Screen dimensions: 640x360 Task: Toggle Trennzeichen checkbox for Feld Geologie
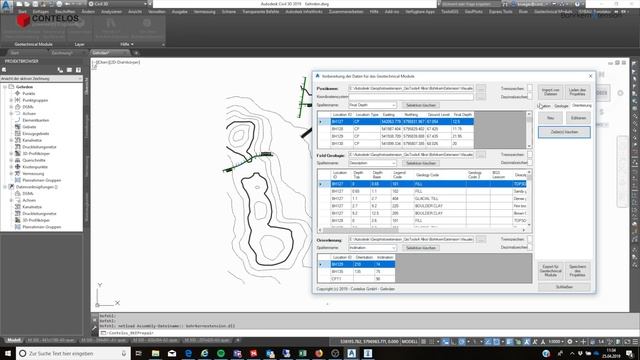coord(529,154)
